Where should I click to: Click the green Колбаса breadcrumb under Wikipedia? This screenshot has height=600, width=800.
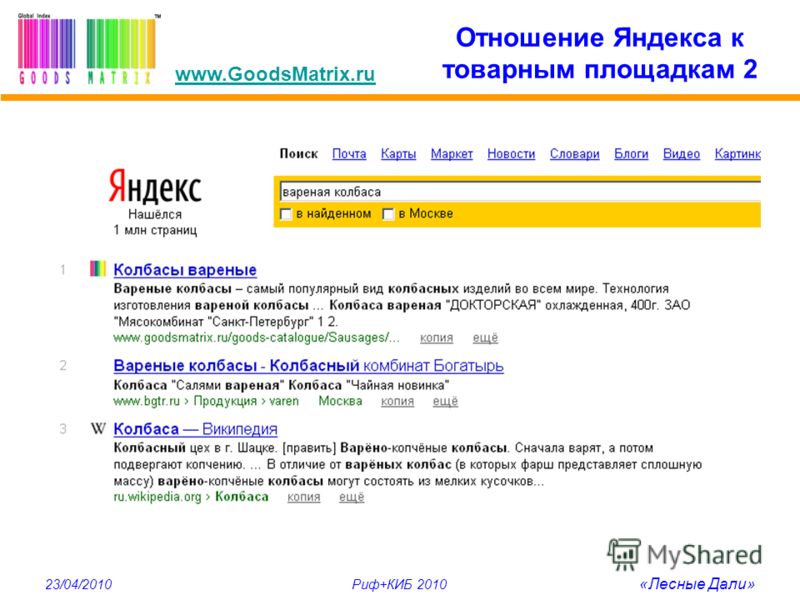coord(242,496)
